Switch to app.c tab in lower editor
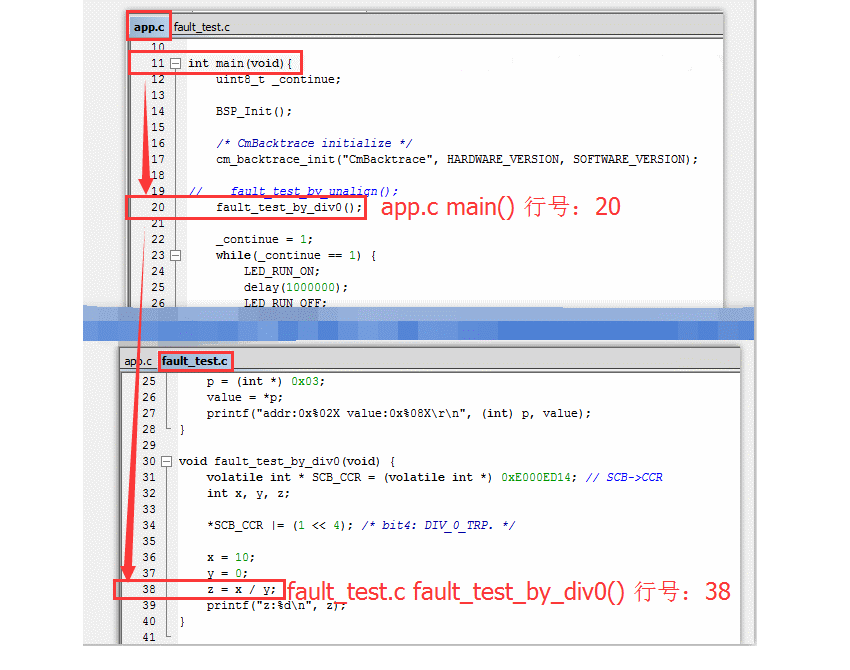Screen dimensions: 850x670 137,360
